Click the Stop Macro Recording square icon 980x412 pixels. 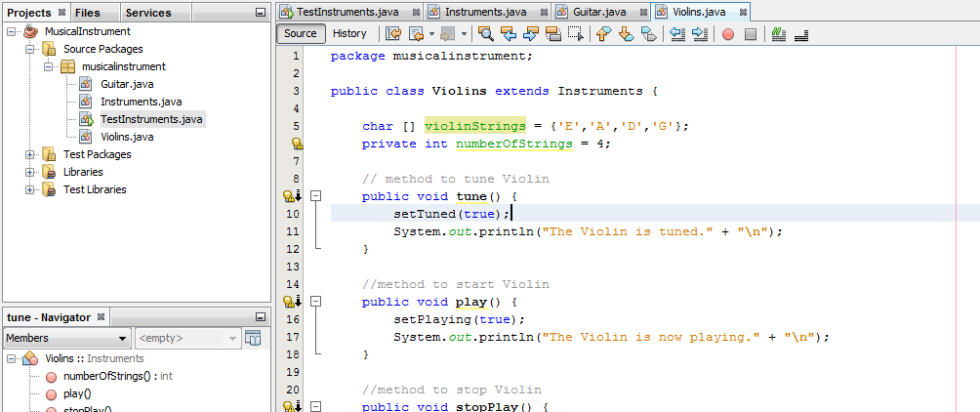tap(751, 34)
